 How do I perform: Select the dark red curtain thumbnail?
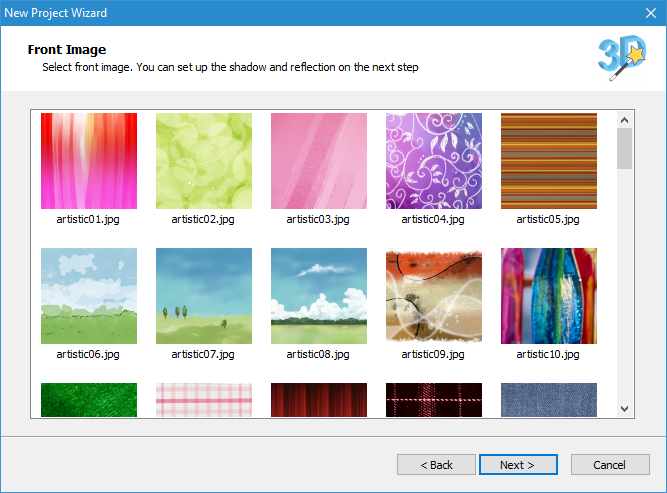pyautogui.click(x=319, y=400)
